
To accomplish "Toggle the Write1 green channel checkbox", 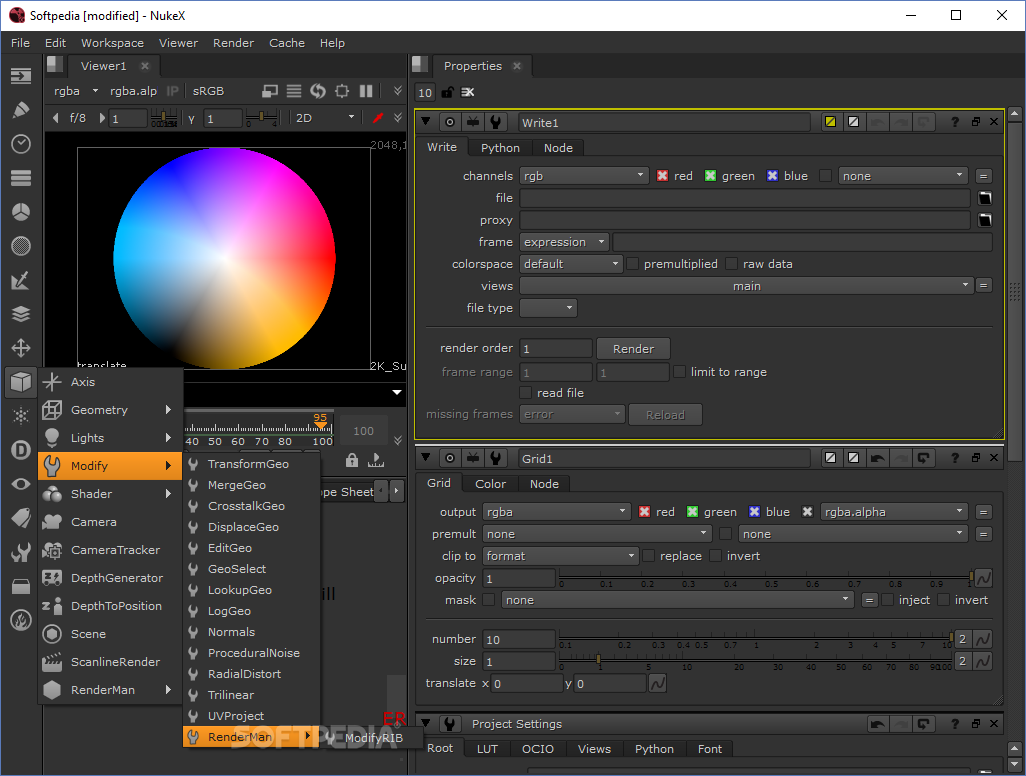I will (711, 176).
